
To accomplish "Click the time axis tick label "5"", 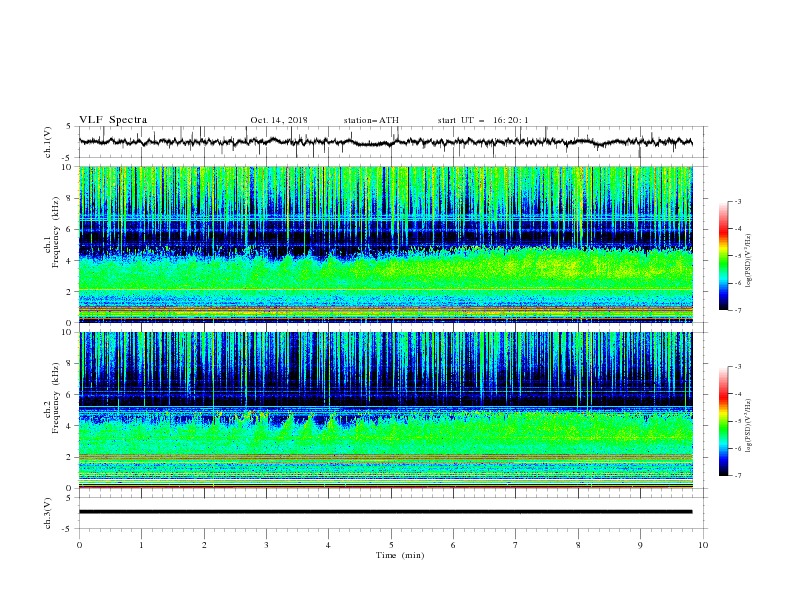I will click(x=391, y=545).
